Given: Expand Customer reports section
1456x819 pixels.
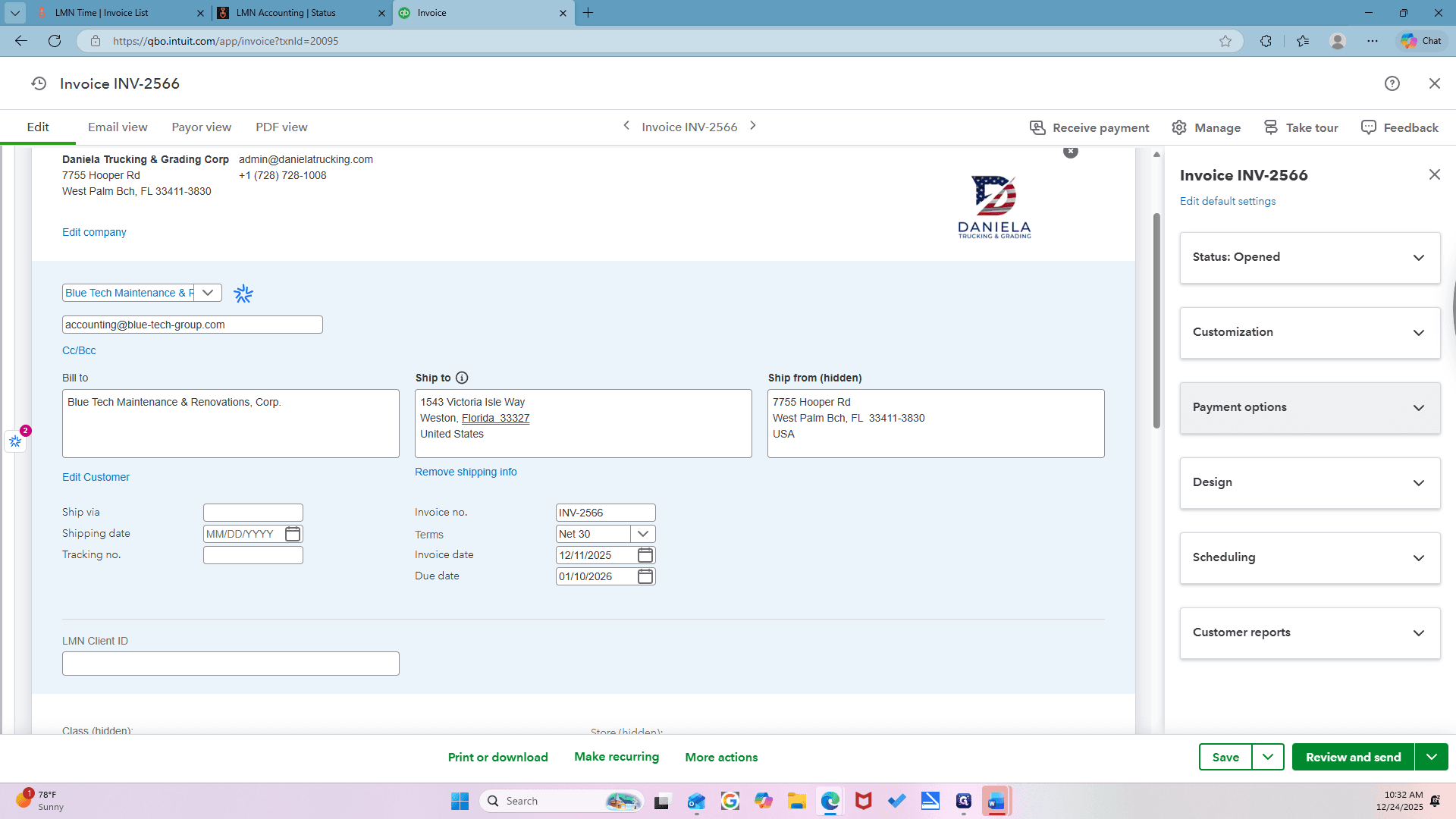Looking at the screenshot, I should point(1310,633).
